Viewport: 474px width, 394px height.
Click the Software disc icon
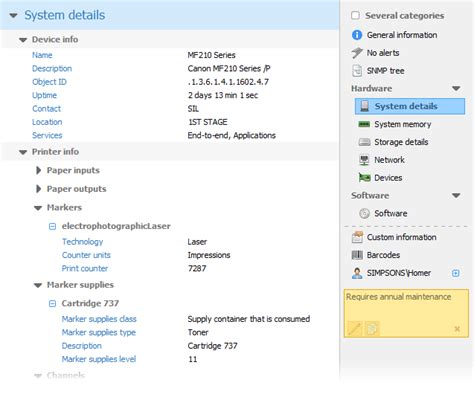click(x=364, y=213)
